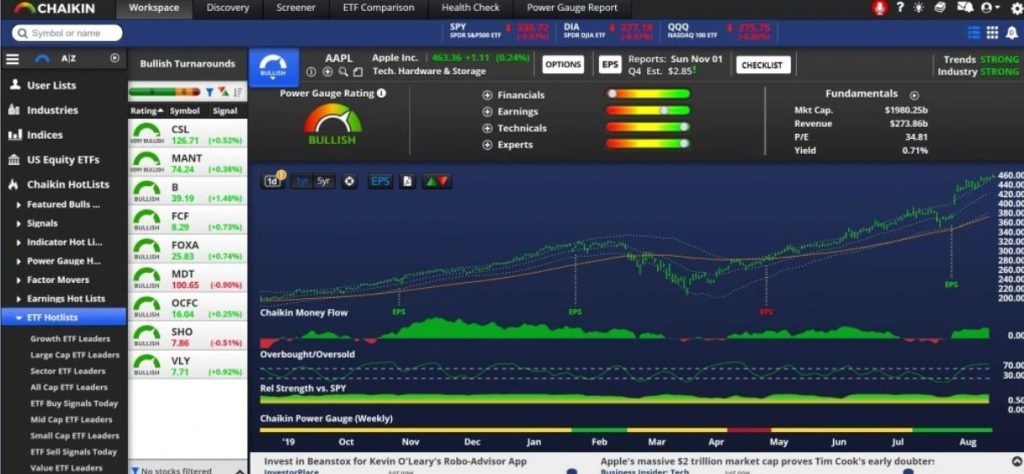The height and width of the screenshot is (474, 1024).
Task: Click the CHECKLIST button
Action: pyautogui.click(x=763, y=65)
